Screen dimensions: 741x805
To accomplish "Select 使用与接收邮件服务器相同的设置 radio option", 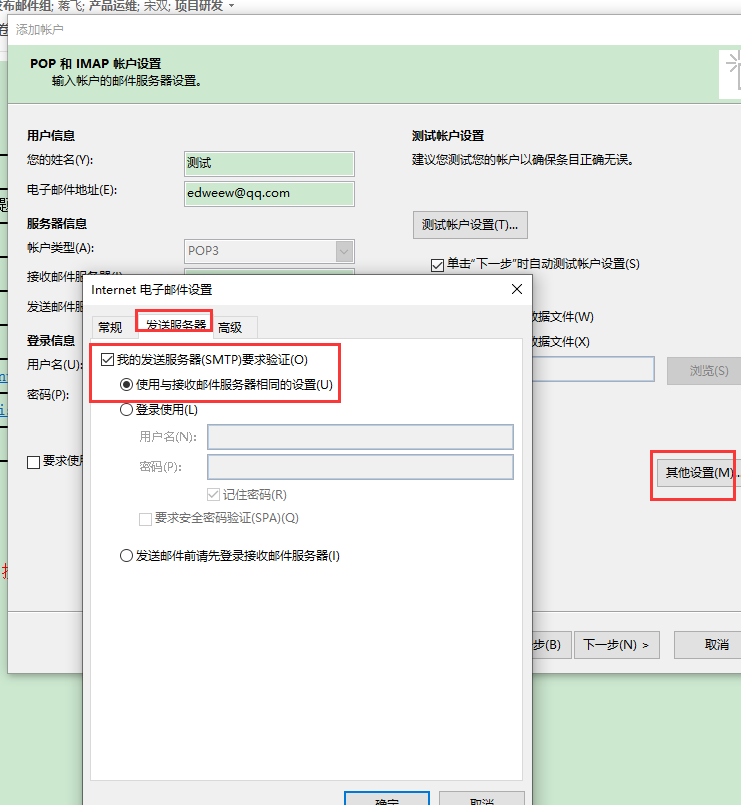I will [126, 385].
